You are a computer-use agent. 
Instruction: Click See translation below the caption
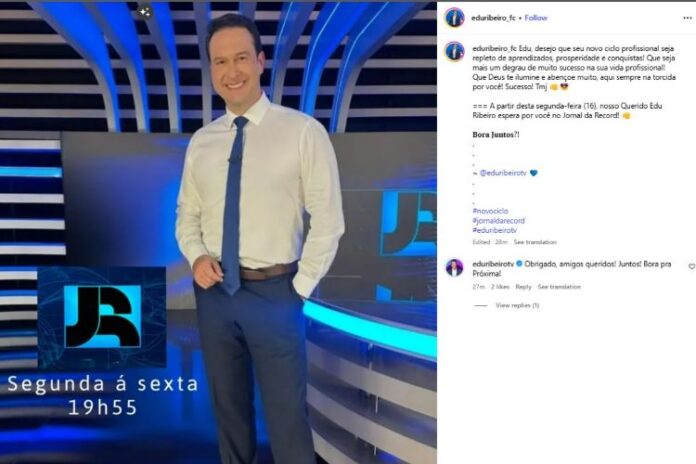[535, 242]
